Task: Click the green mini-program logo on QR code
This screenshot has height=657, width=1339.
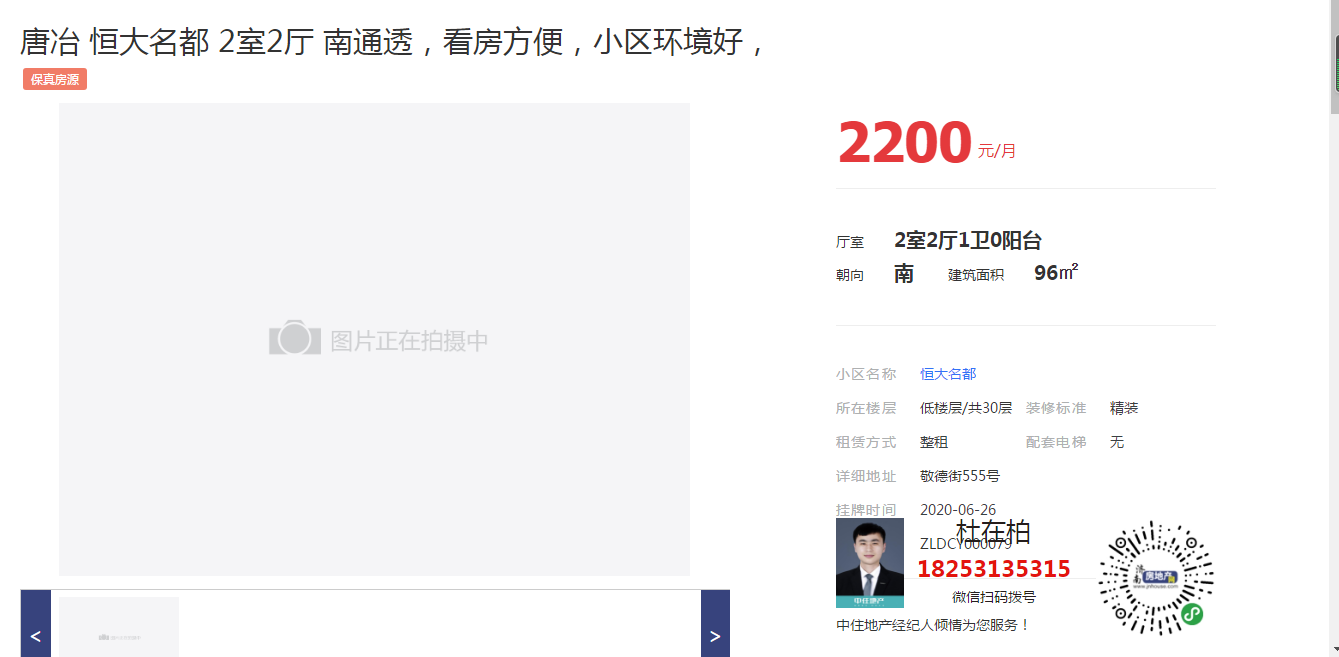Action: (x=1191, y=614)
